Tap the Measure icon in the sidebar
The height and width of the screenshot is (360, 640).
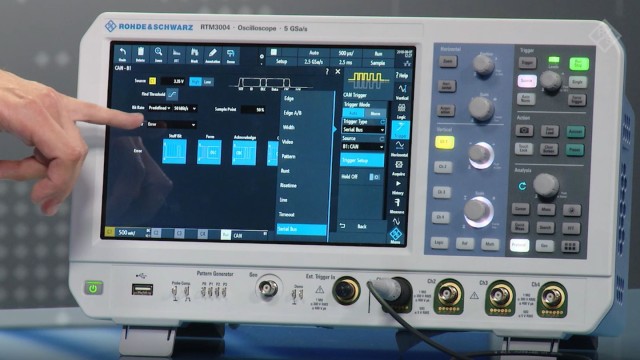click(397, 206)
